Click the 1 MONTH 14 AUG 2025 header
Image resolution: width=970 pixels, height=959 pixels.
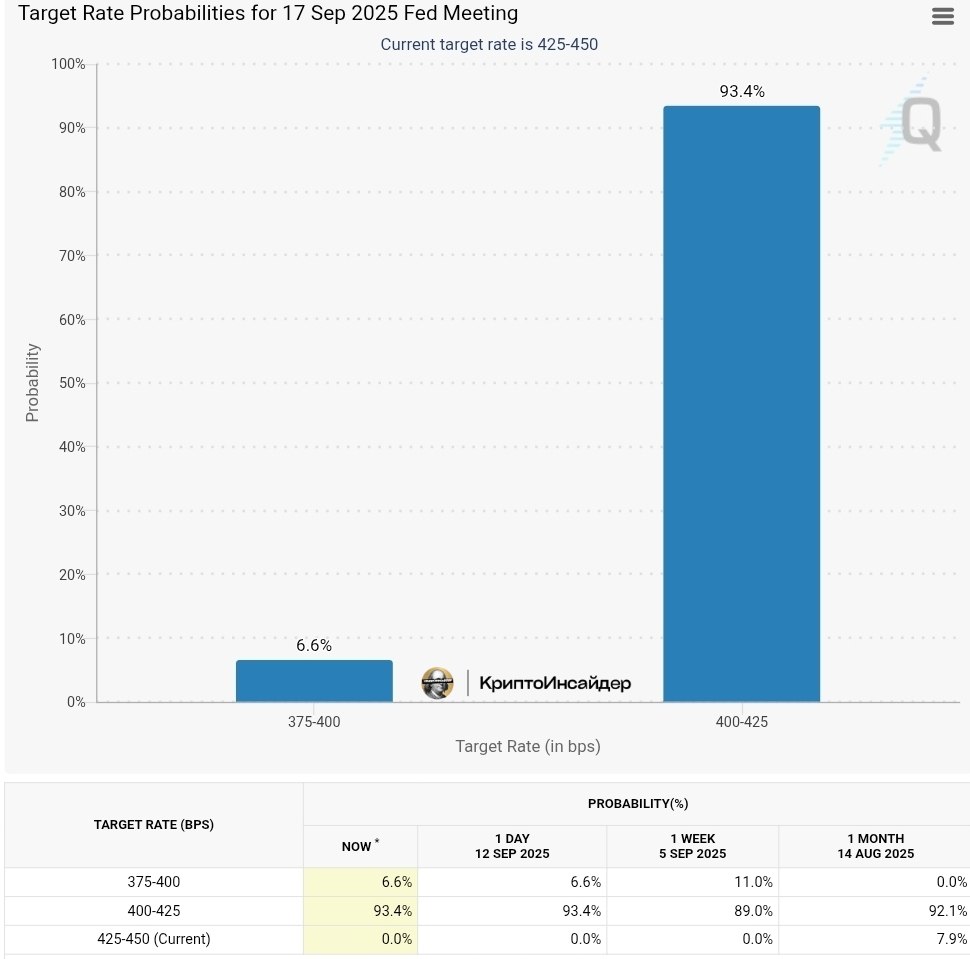pyautogui.click(x=875, y=846)
